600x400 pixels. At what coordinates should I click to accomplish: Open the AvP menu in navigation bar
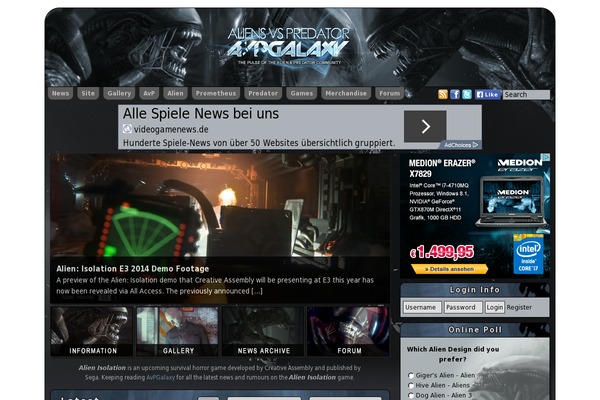pos(149,93)
